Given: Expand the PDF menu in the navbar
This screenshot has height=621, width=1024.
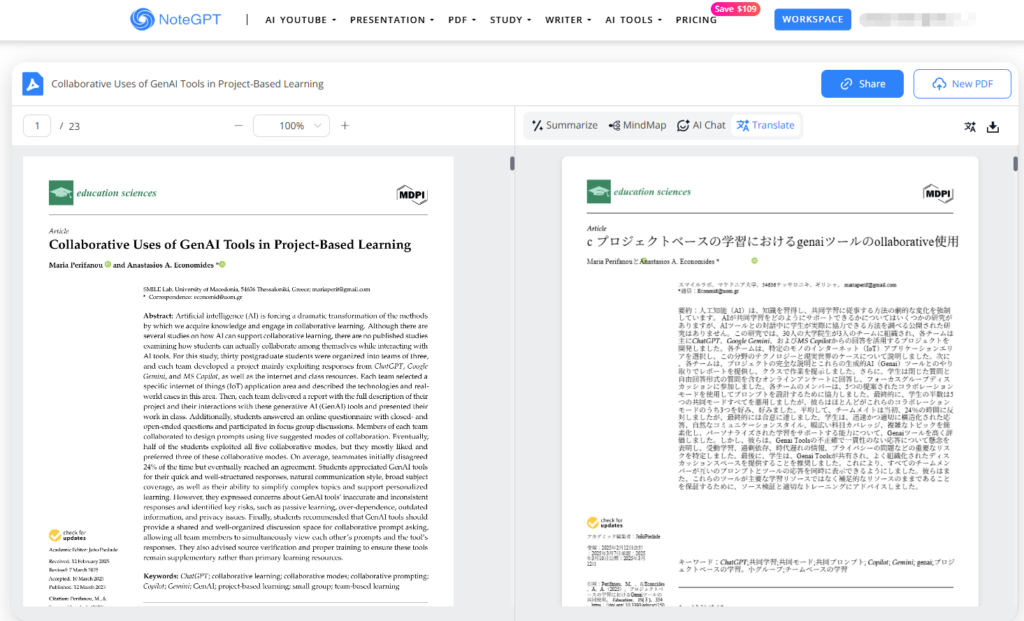Looking at the screenshot, I should (461, 19).
